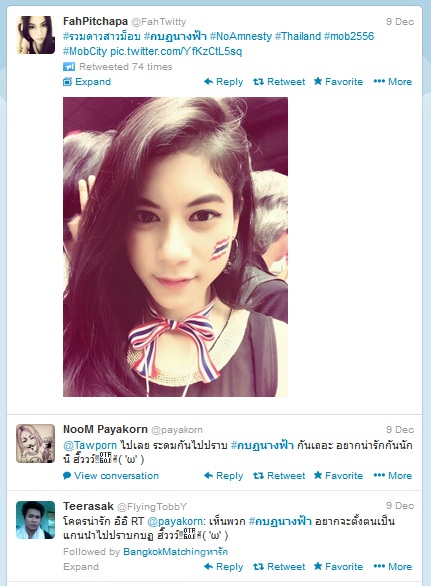This screenshot has height=586, width=431.
Task: Open the pic.twitter.com photo link
Action: coord(176,51)
